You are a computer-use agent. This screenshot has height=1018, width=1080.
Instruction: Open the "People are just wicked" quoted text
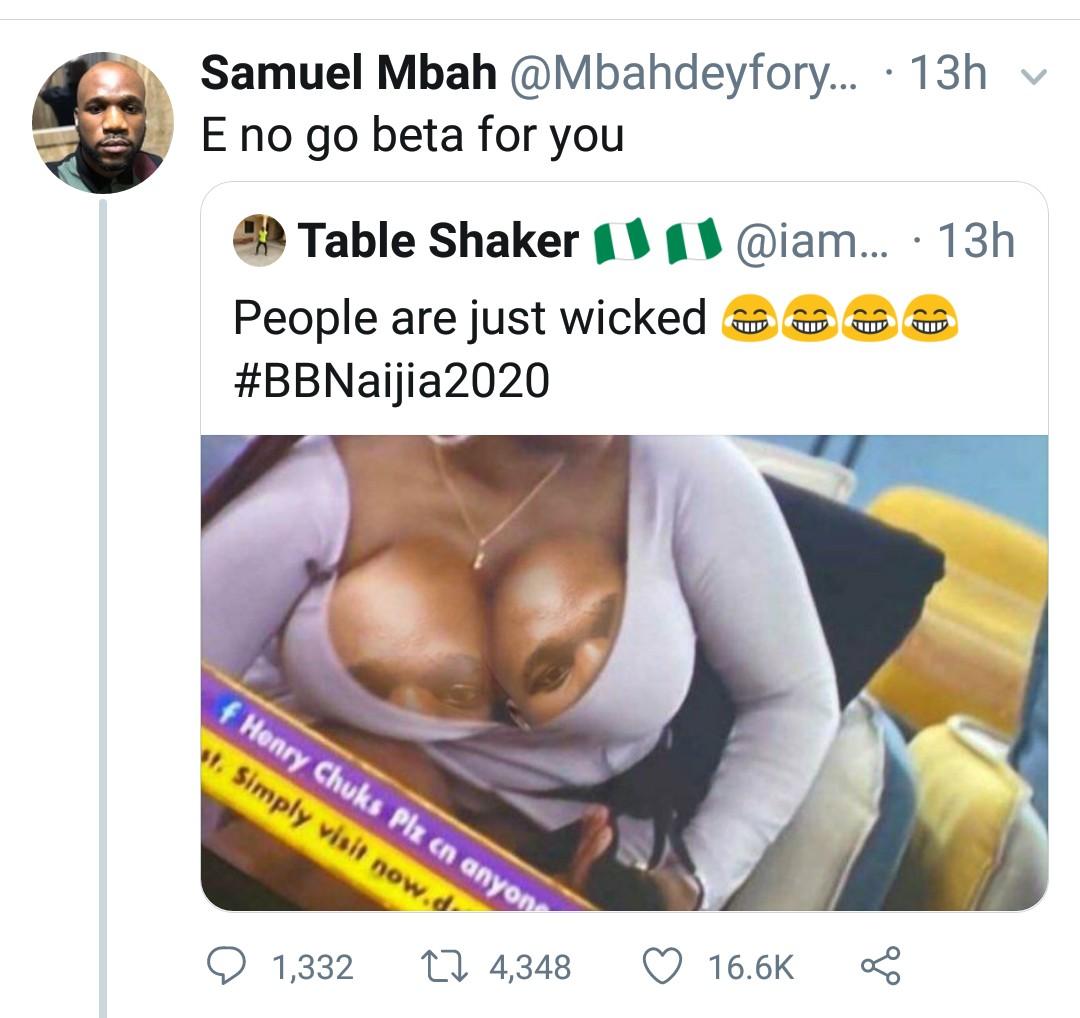point(470,319)
